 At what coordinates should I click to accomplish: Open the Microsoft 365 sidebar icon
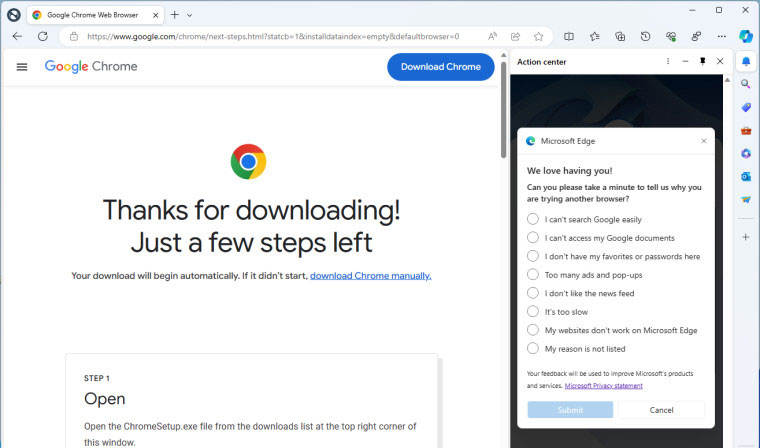pos(746,154)
